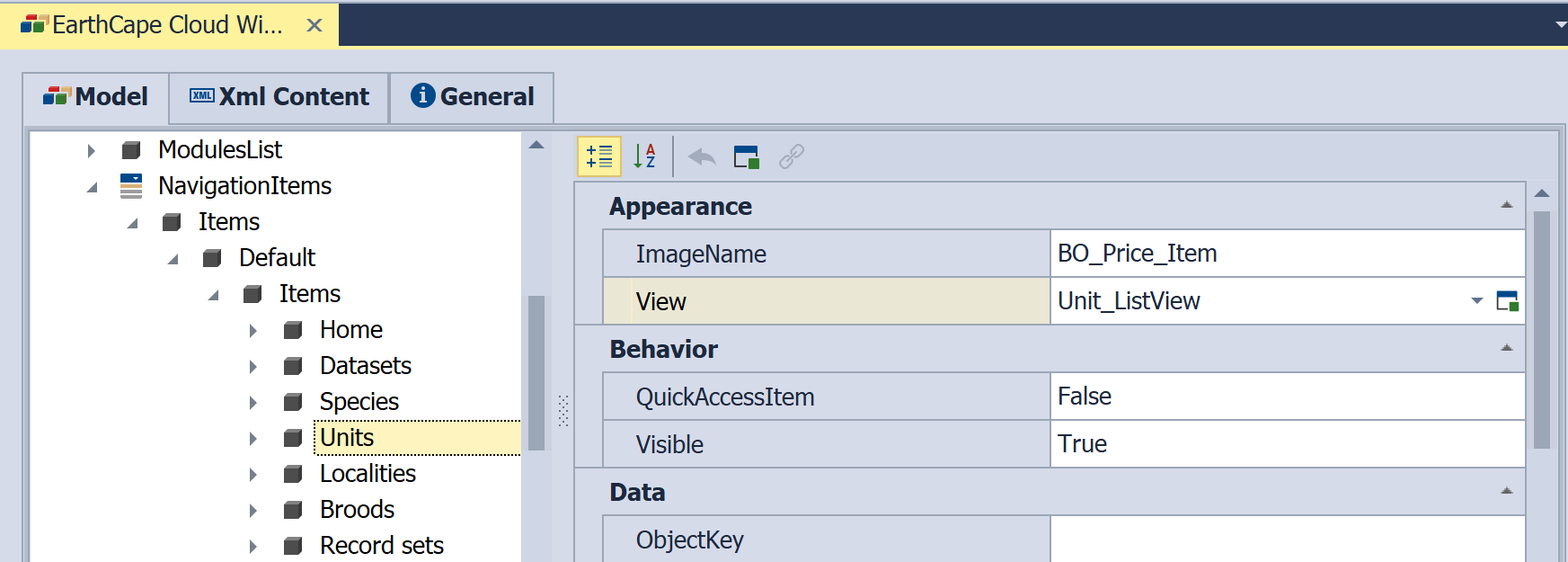
Task: Select the Default tree item
Action: click(278, 258)
